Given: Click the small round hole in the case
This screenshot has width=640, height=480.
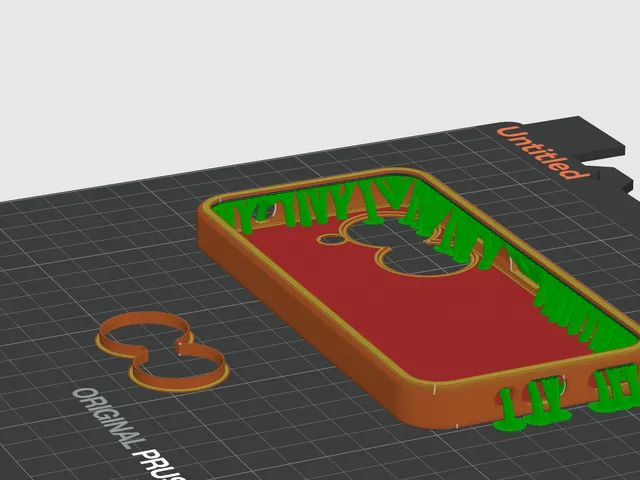Looking at the screenshot, I should click(330, 240).
